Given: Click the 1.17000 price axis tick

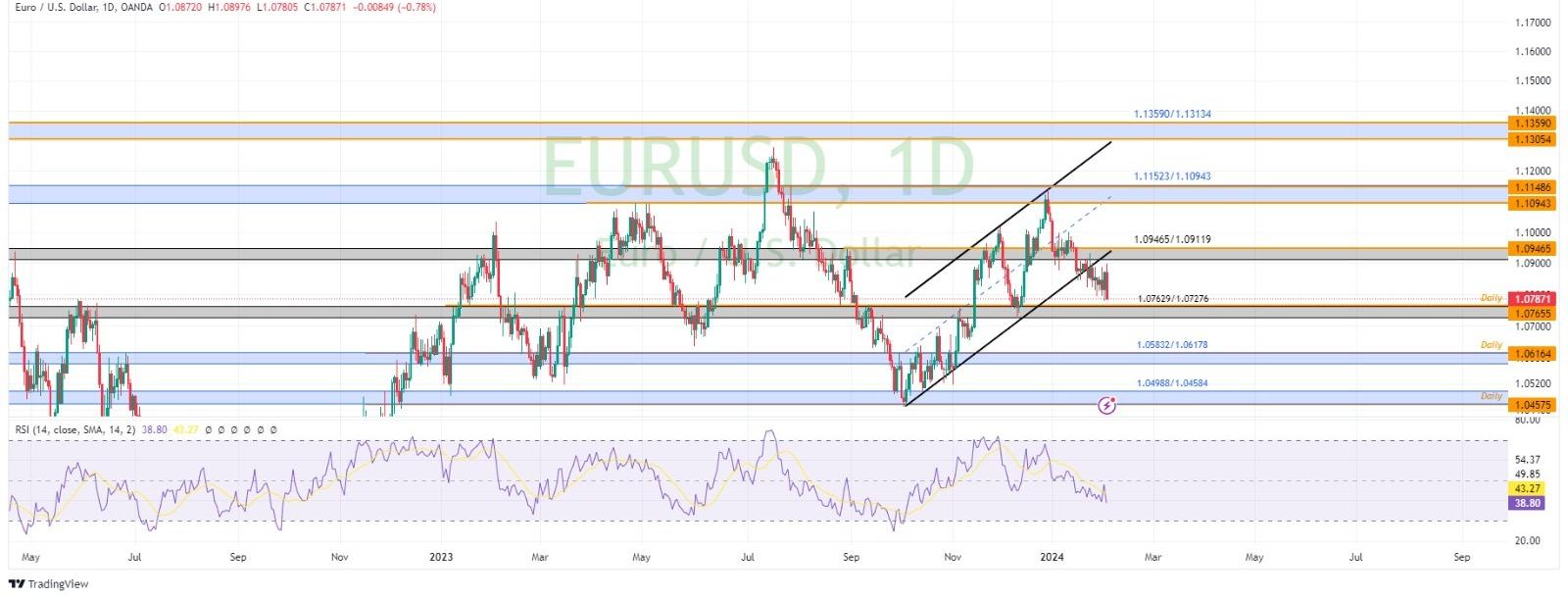Looking at the screenshot, I should [1532, 22].
